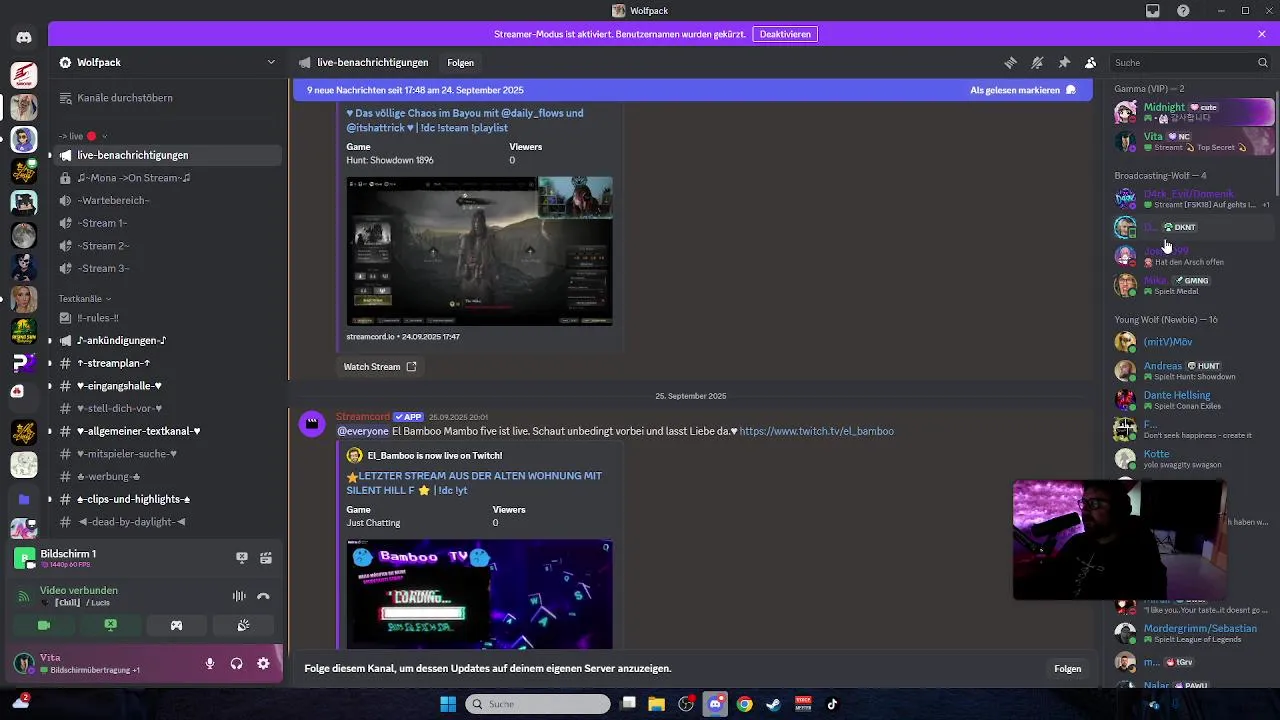The image size is (1280, 720).
Task: Click the Discord icon in taskbar
Action: click(x=716, y=704)
